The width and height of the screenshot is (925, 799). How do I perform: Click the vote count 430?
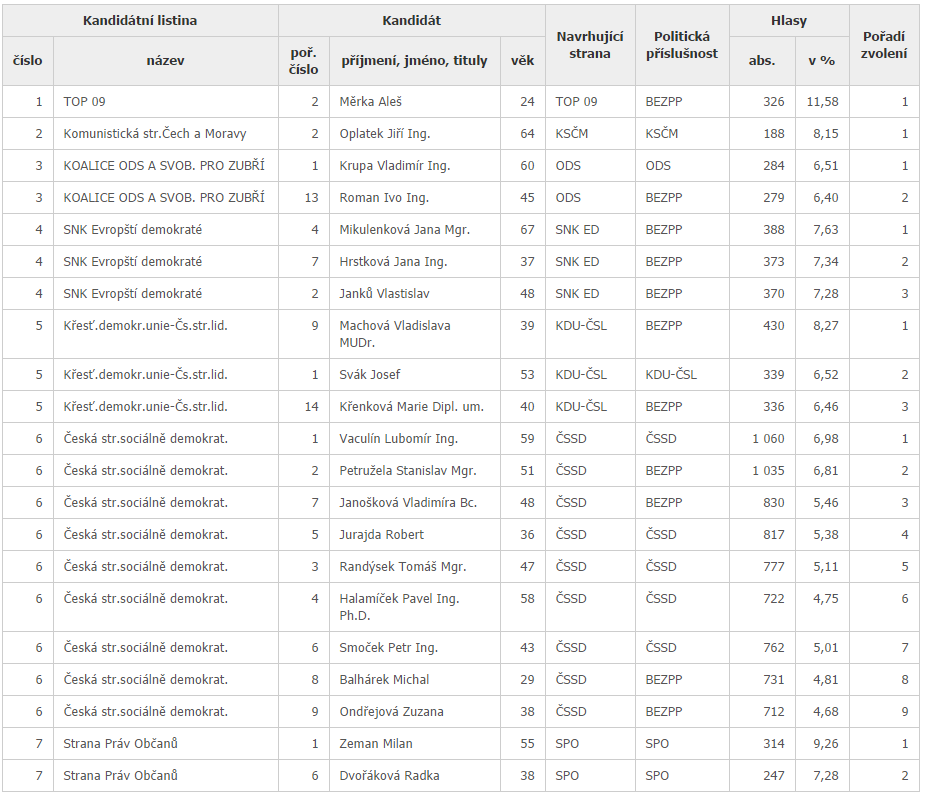(x=773, y=326)
